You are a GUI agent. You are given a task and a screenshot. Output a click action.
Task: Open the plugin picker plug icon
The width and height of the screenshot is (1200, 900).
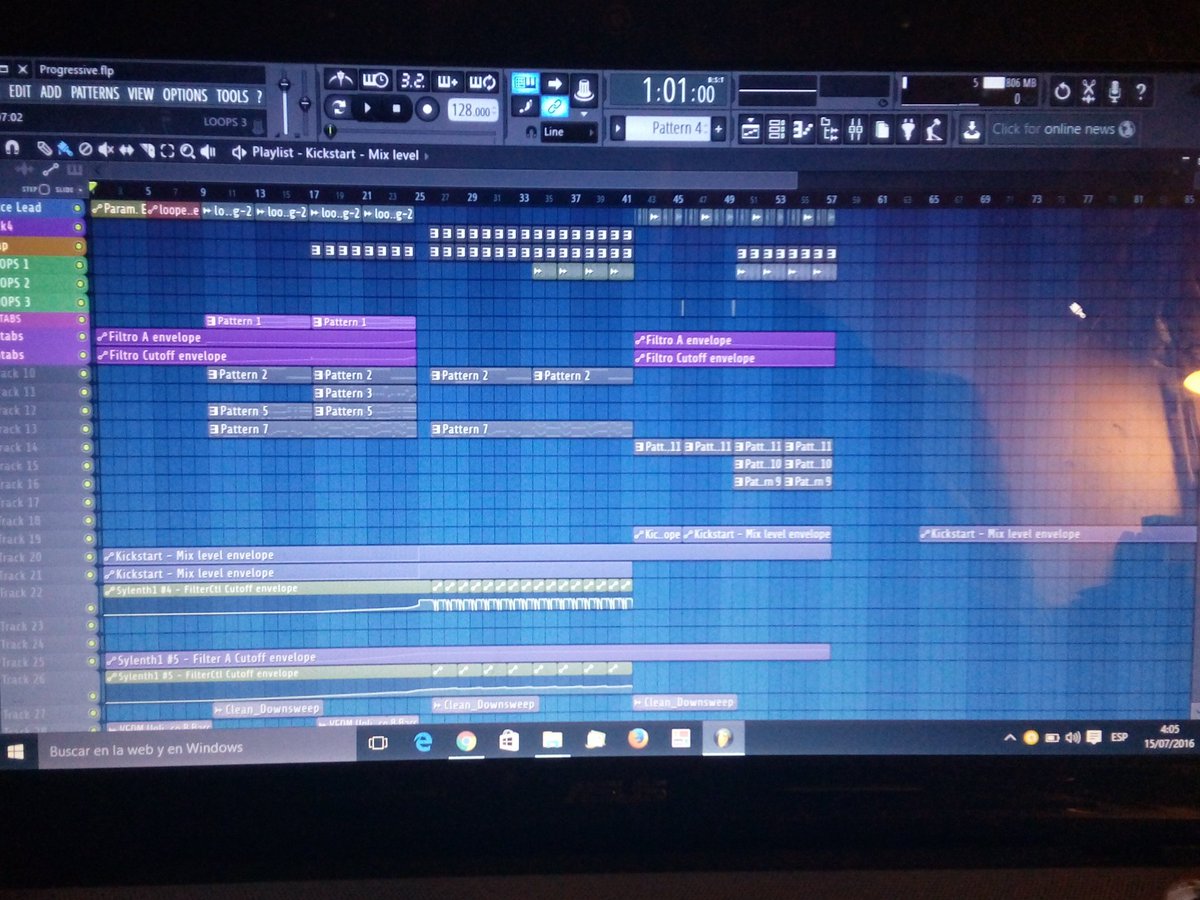(x=908, y=129)
